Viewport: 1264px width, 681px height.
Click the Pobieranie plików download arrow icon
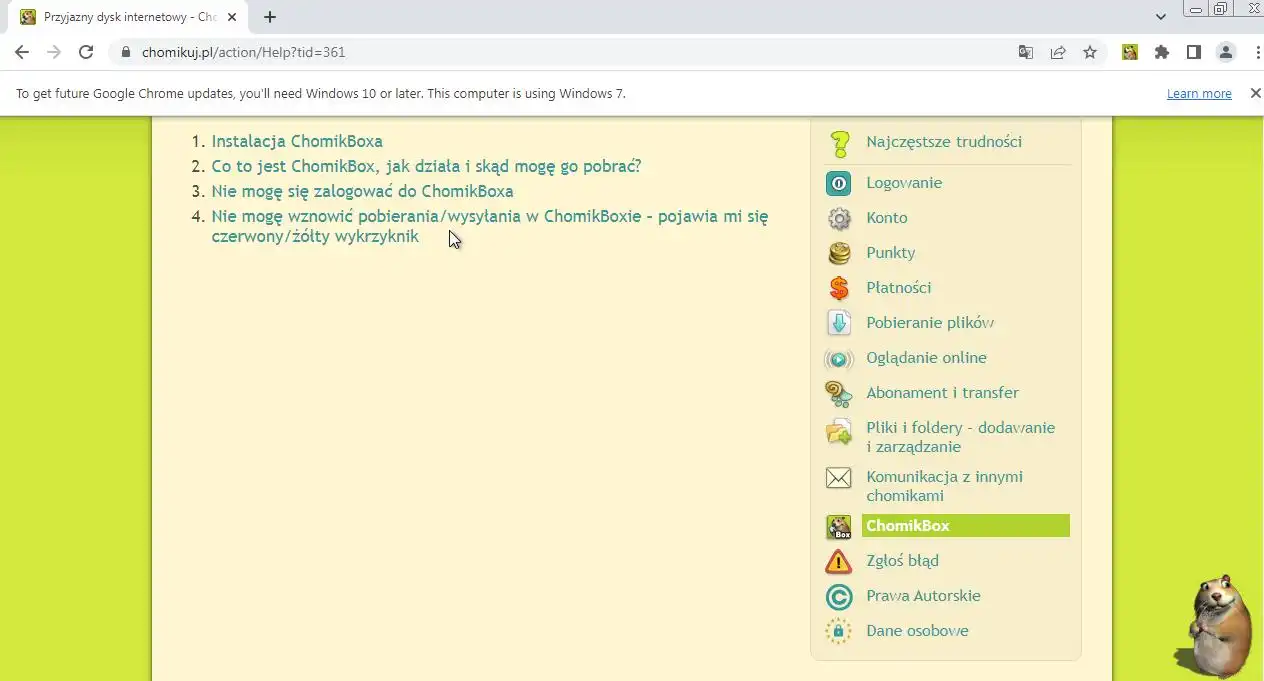839,323
